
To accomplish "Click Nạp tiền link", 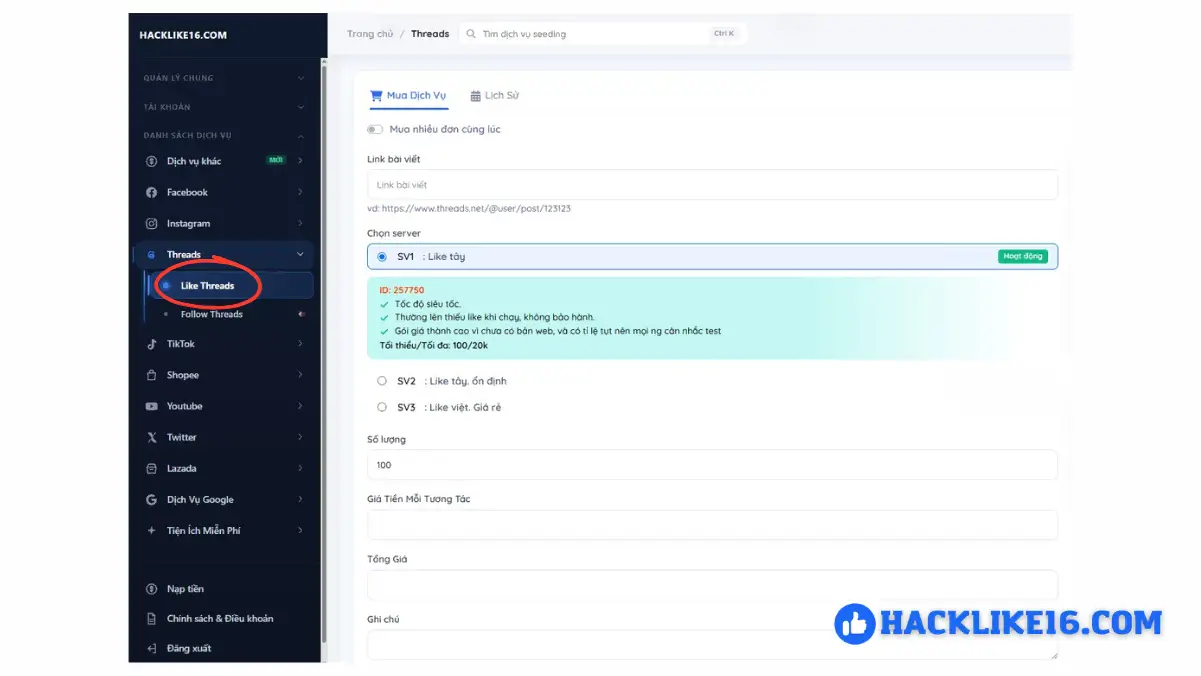I will coord(185,589).
